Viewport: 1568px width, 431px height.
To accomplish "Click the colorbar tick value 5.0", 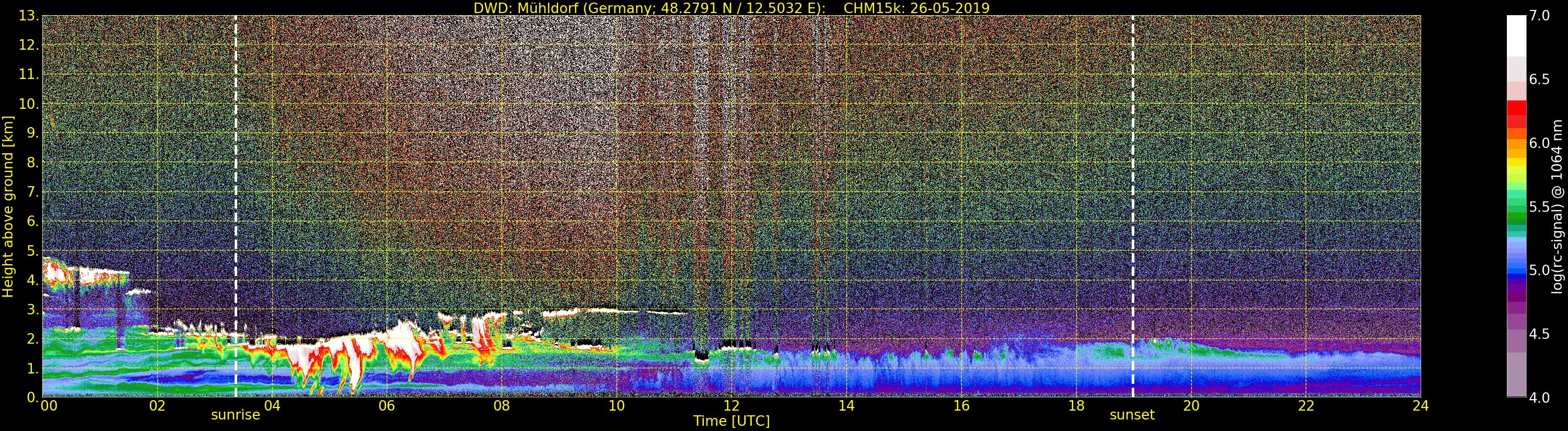I will point(1539,270).
